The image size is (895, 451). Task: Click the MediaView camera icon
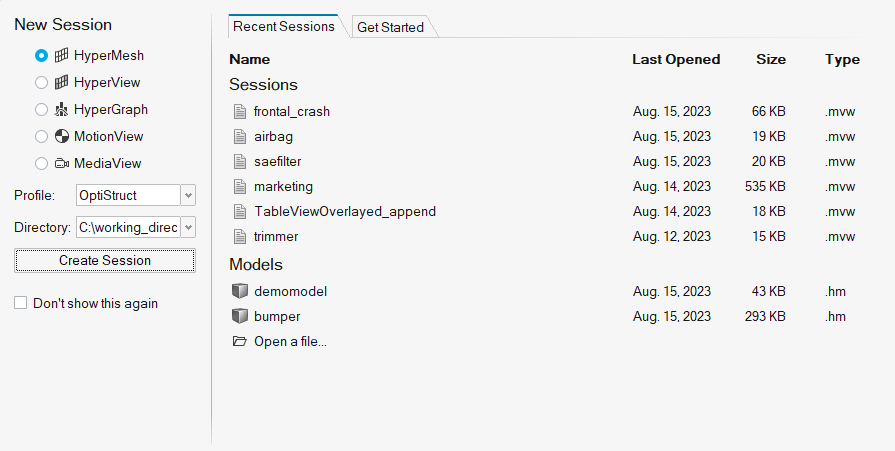pyautogui.click(x=62, y=163)
